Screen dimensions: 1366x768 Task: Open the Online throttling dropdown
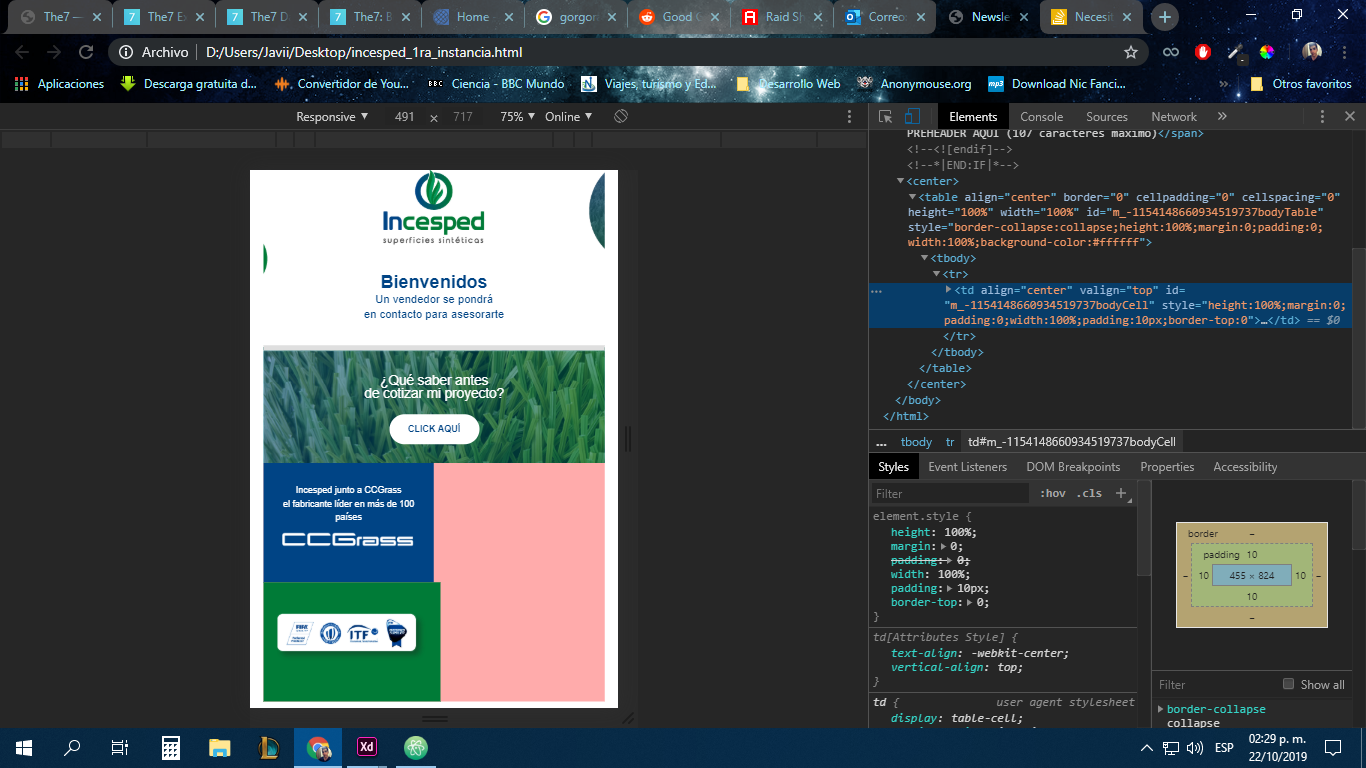pyautogui.click(x=568, y=117)
